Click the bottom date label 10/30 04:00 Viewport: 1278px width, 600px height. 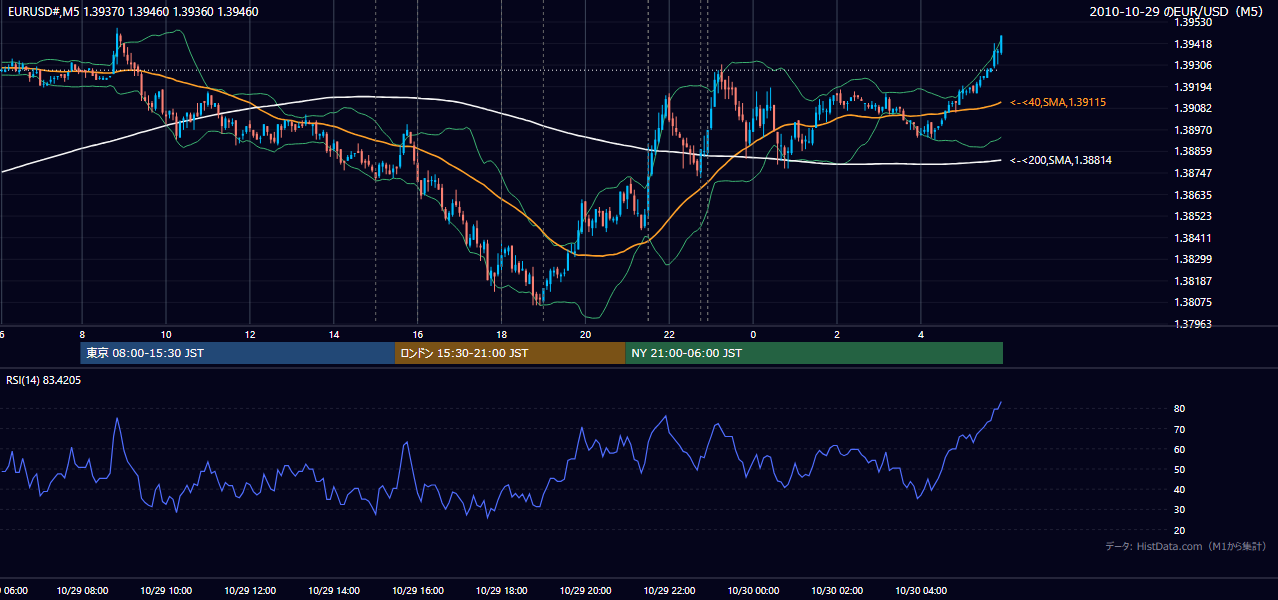pos(920,591)
